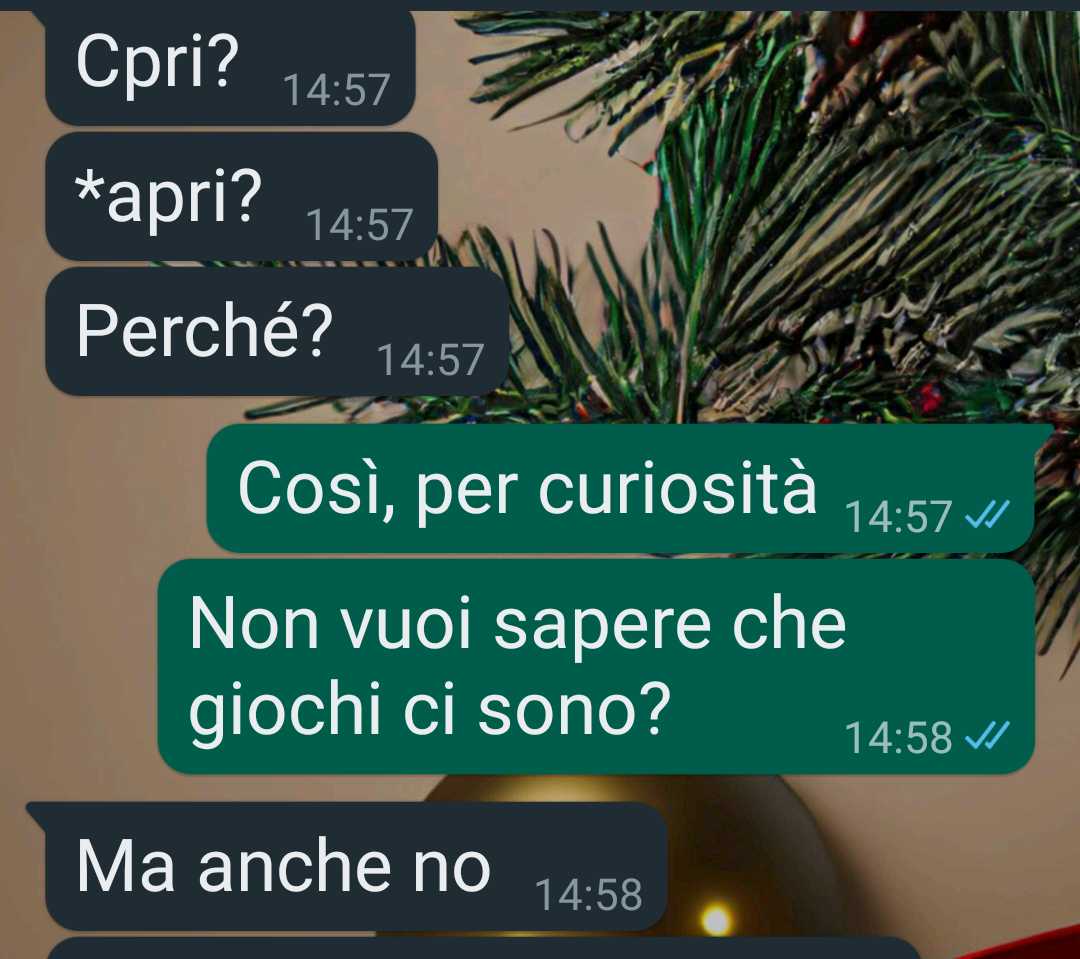Click the word 'curiosità' in the green bubble
This screenshot has width=1080, height=959.
point(677,488)
